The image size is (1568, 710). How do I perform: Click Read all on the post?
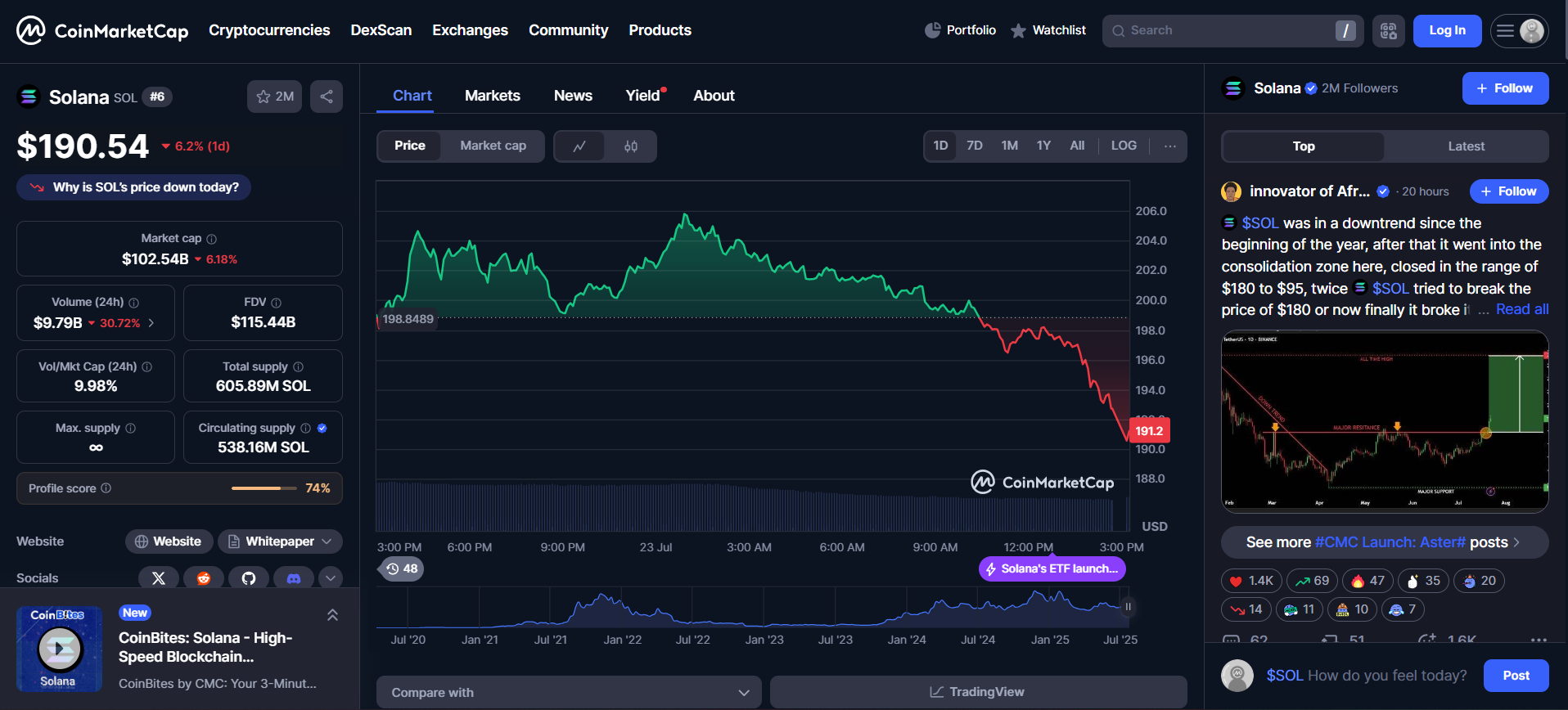coord(1522,309)
